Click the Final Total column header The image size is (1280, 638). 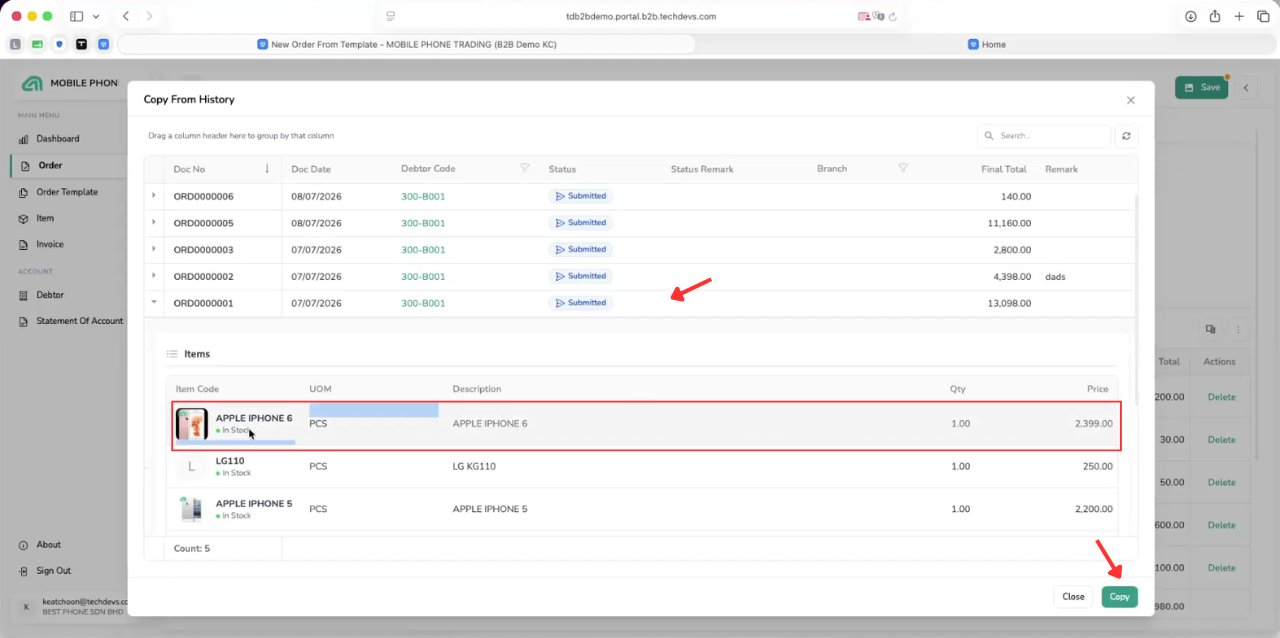[1004, 169]
